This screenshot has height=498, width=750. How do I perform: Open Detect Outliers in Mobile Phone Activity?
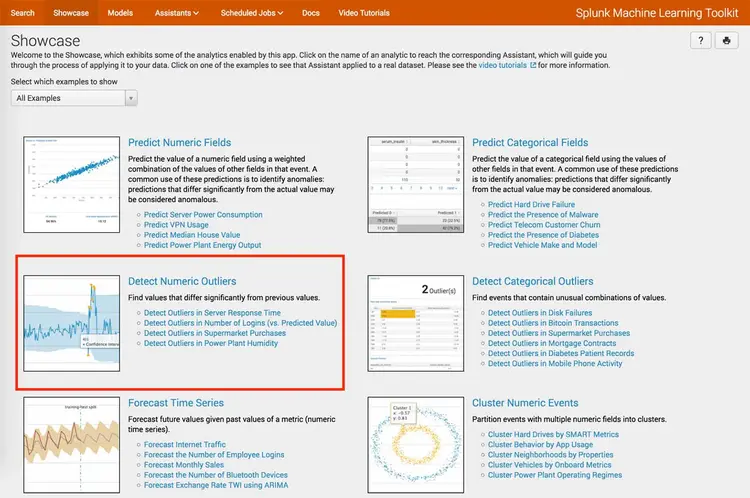click(555, 364)
